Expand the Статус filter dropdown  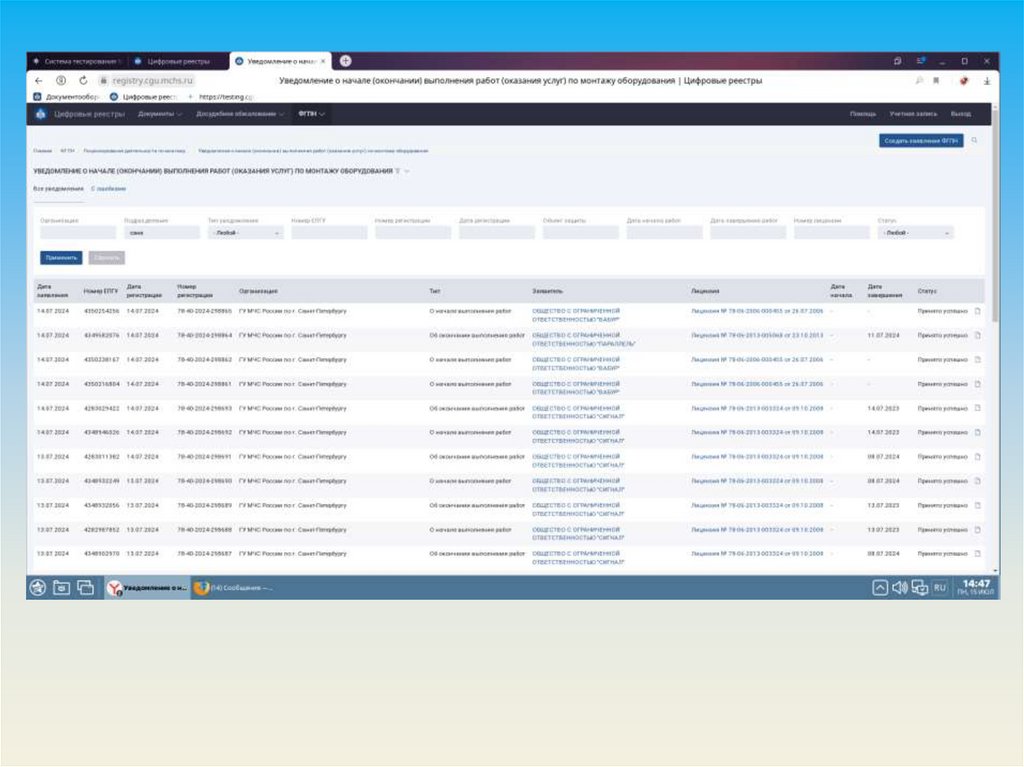tap(914, 233)
